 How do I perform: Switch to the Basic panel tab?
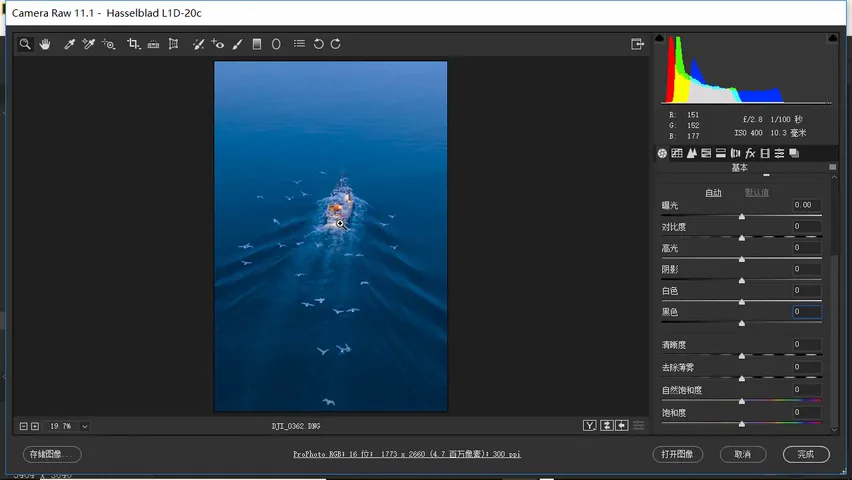pyautogui.click(x=662, y=153)
